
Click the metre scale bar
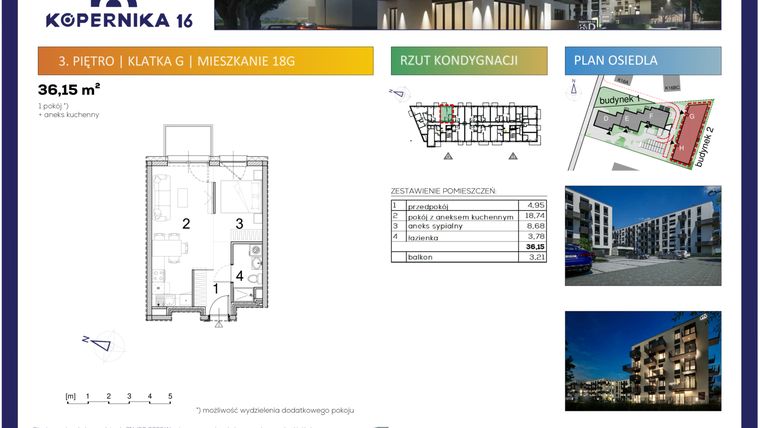click(120, 398)
